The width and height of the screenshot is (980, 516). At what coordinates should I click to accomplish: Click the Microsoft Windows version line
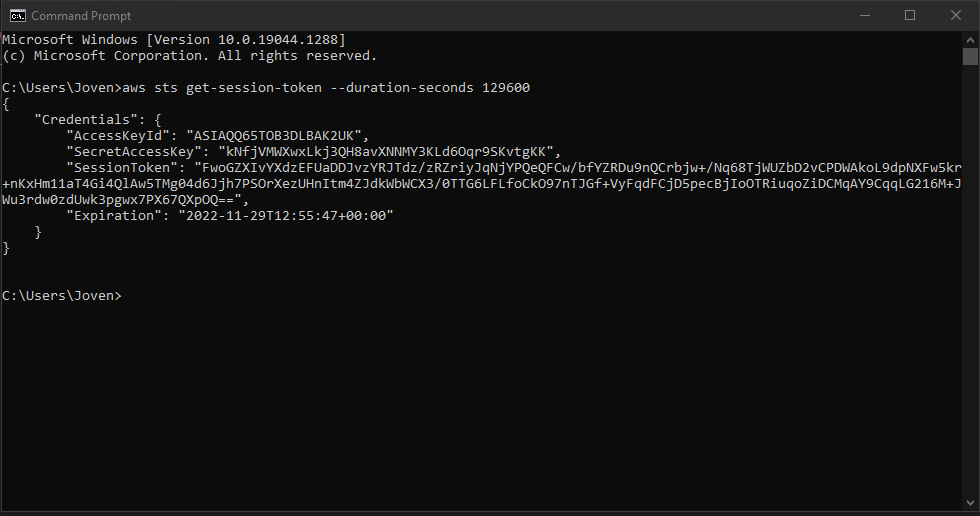click(173, 40)
